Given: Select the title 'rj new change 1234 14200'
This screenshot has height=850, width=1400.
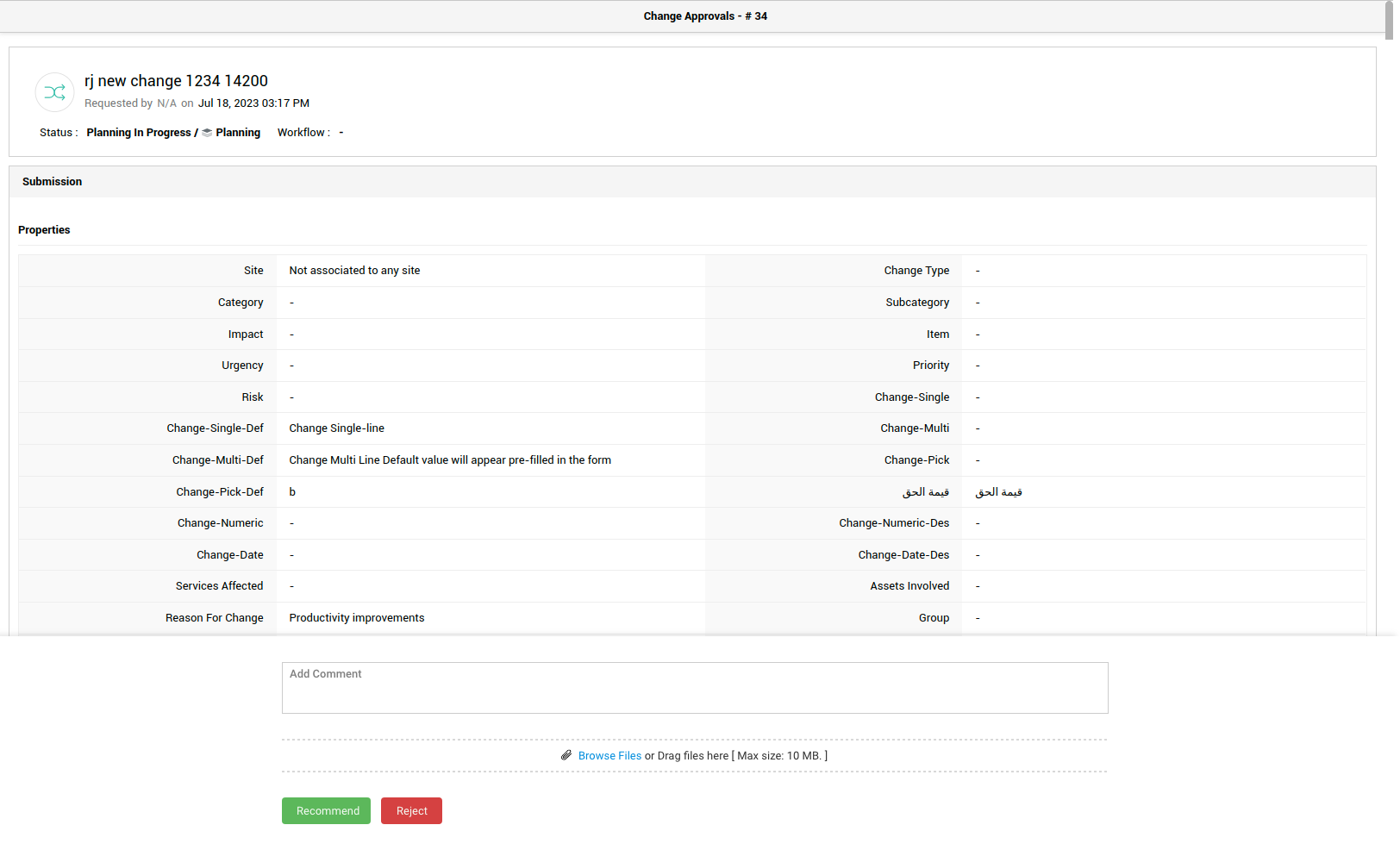Looking at the screenshot, I should pyautogui.click(x=176, y=81).
